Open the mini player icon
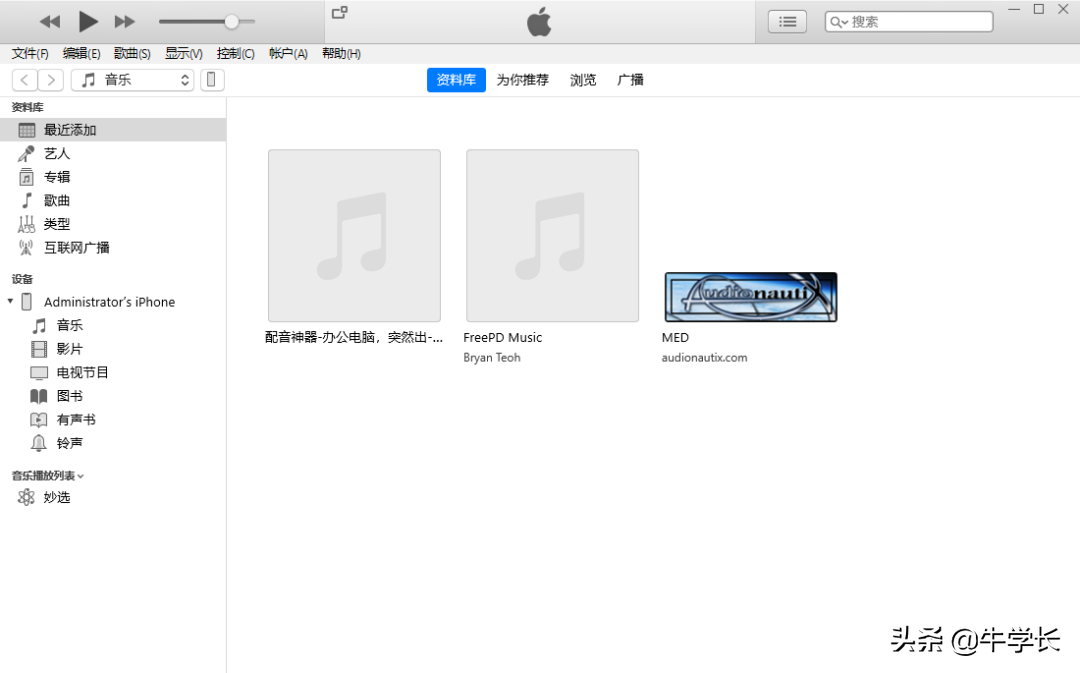The width and height of the screenshot is (1080, 673). coord(340,12)
